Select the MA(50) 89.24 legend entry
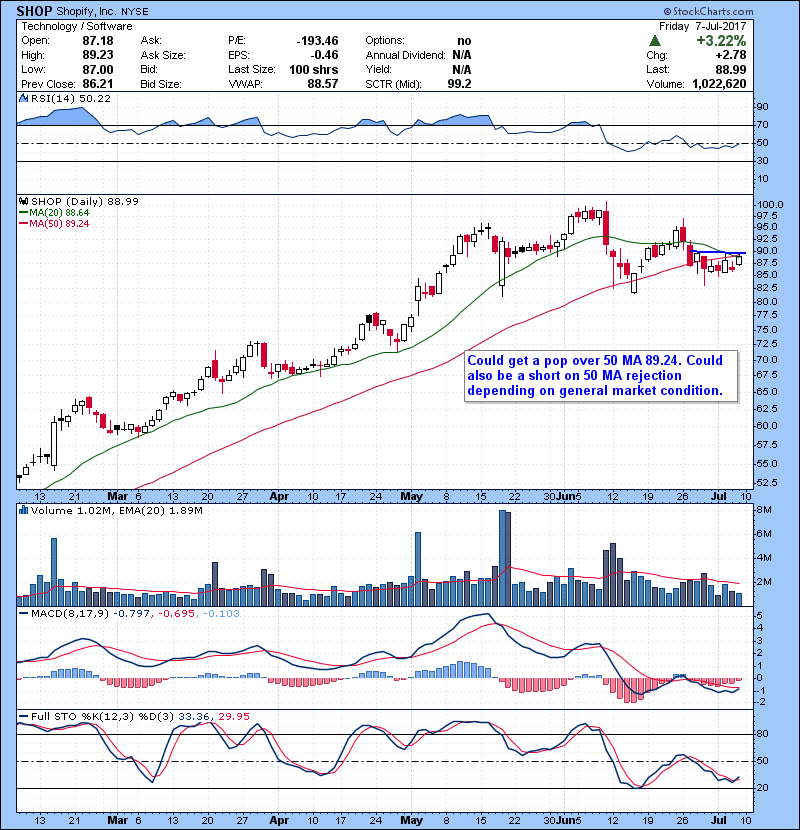 pos(54,223)
